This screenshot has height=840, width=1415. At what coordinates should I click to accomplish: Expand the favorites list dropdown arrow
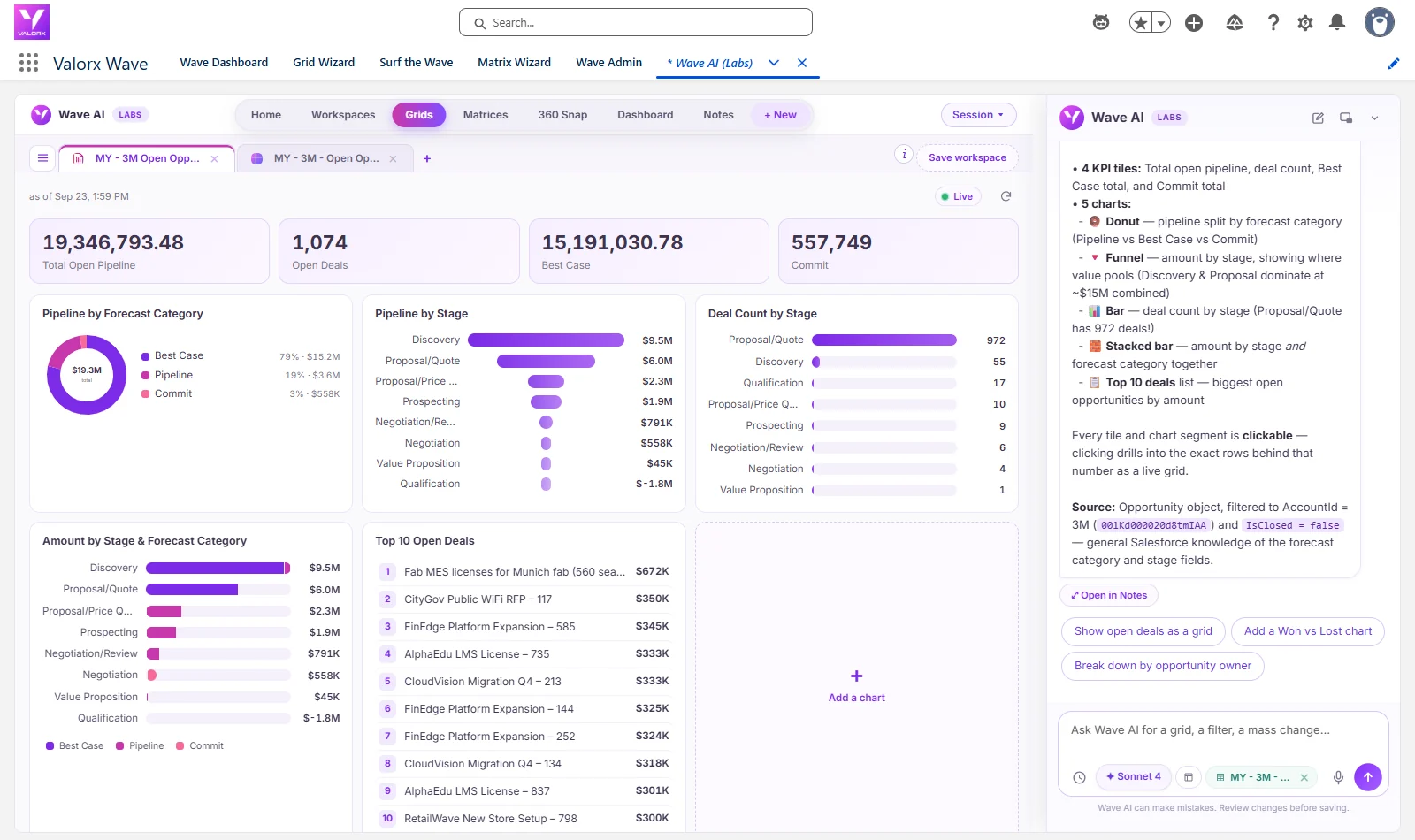[1161, 23]
